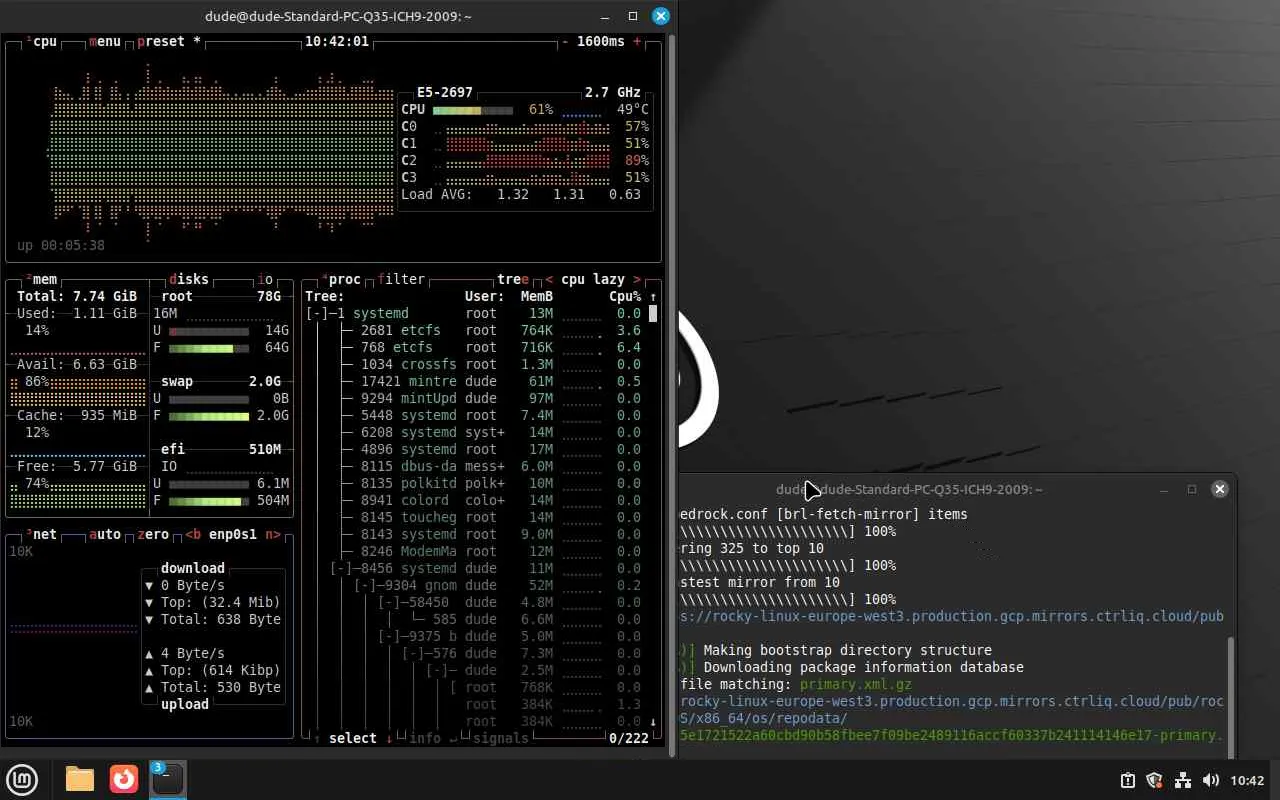Click the CPU total usage meter

[473, 109]
